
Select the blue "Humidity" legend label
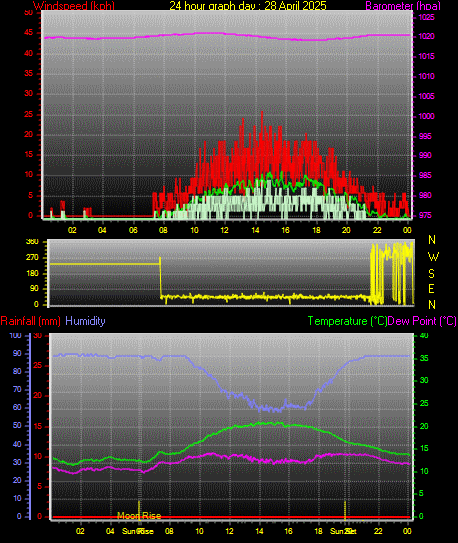(85, 321)
